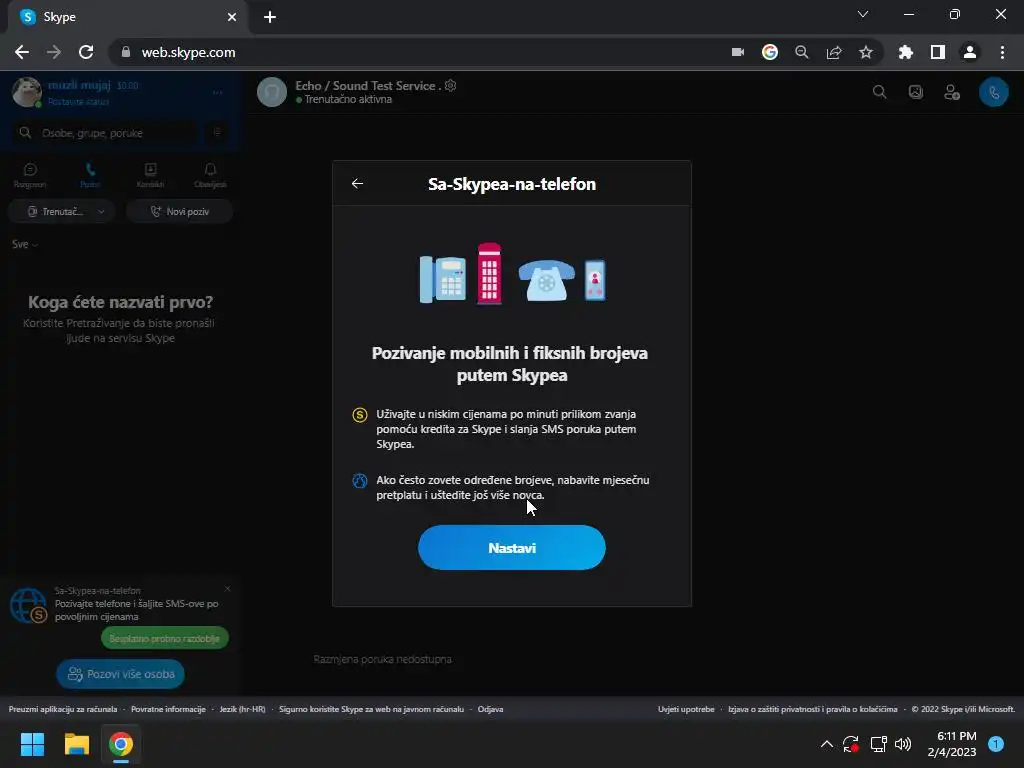This screenshot has height=768, width=1024.
Task: Open the notification badge in the taskbar
Action: (x=996, y=743)
